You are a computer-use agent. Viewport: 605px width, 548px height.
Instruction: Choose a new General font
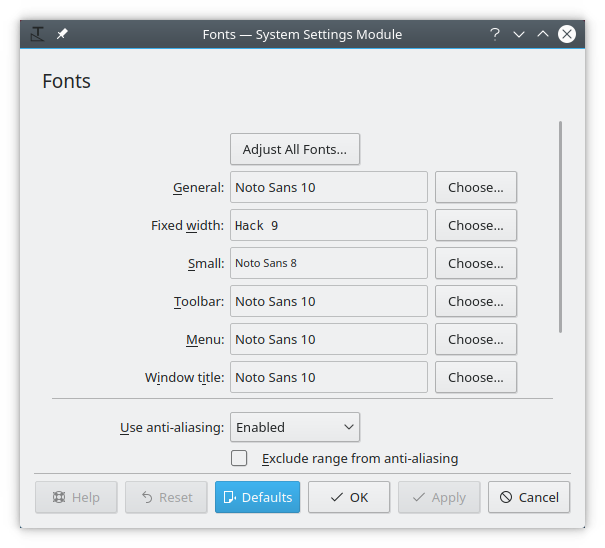(x=476, y=187)
